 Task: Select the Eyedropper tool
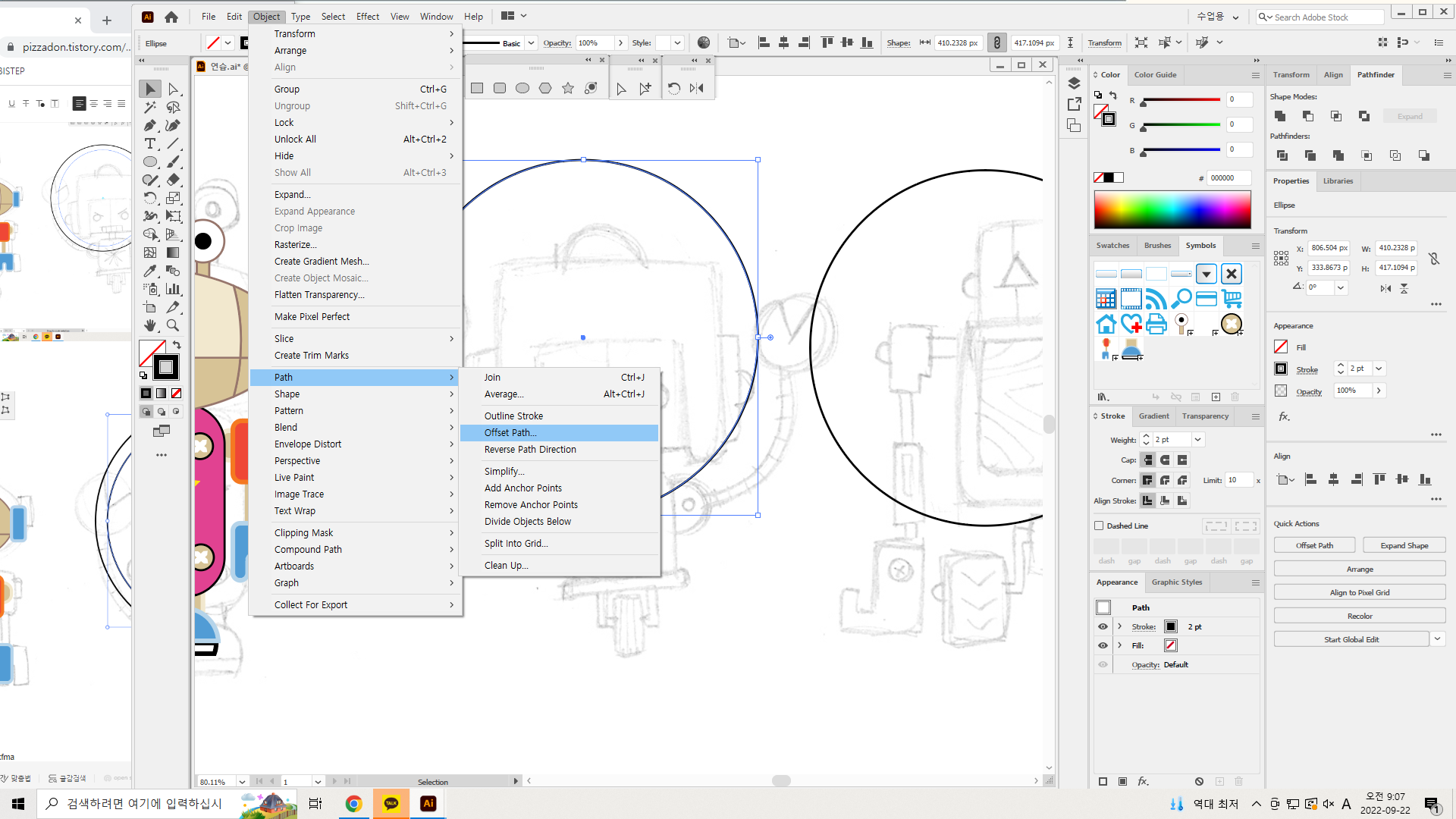tap(150, 271)
